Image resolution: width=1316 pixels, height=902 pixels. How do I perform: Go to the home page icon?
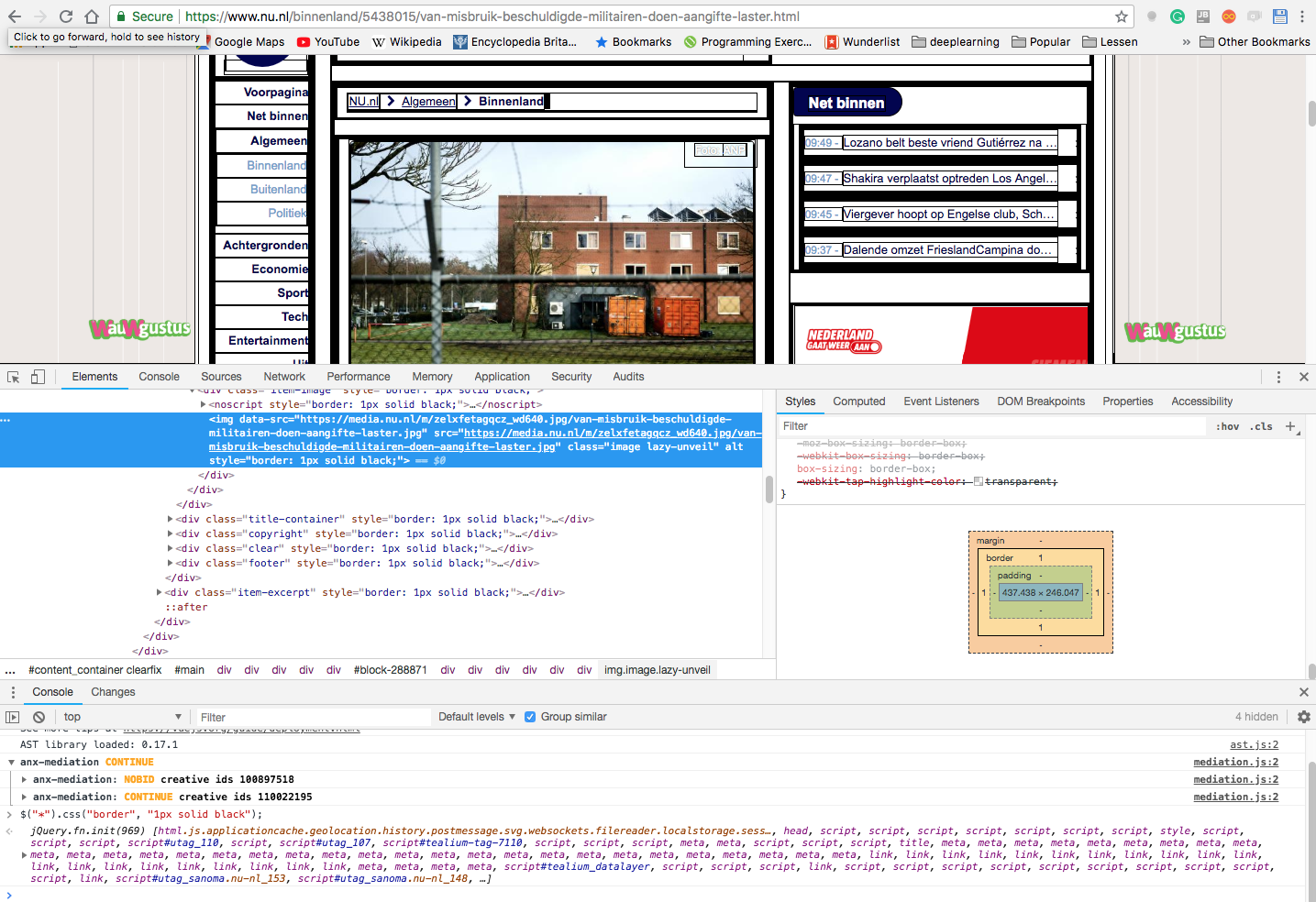click(92, 16)
